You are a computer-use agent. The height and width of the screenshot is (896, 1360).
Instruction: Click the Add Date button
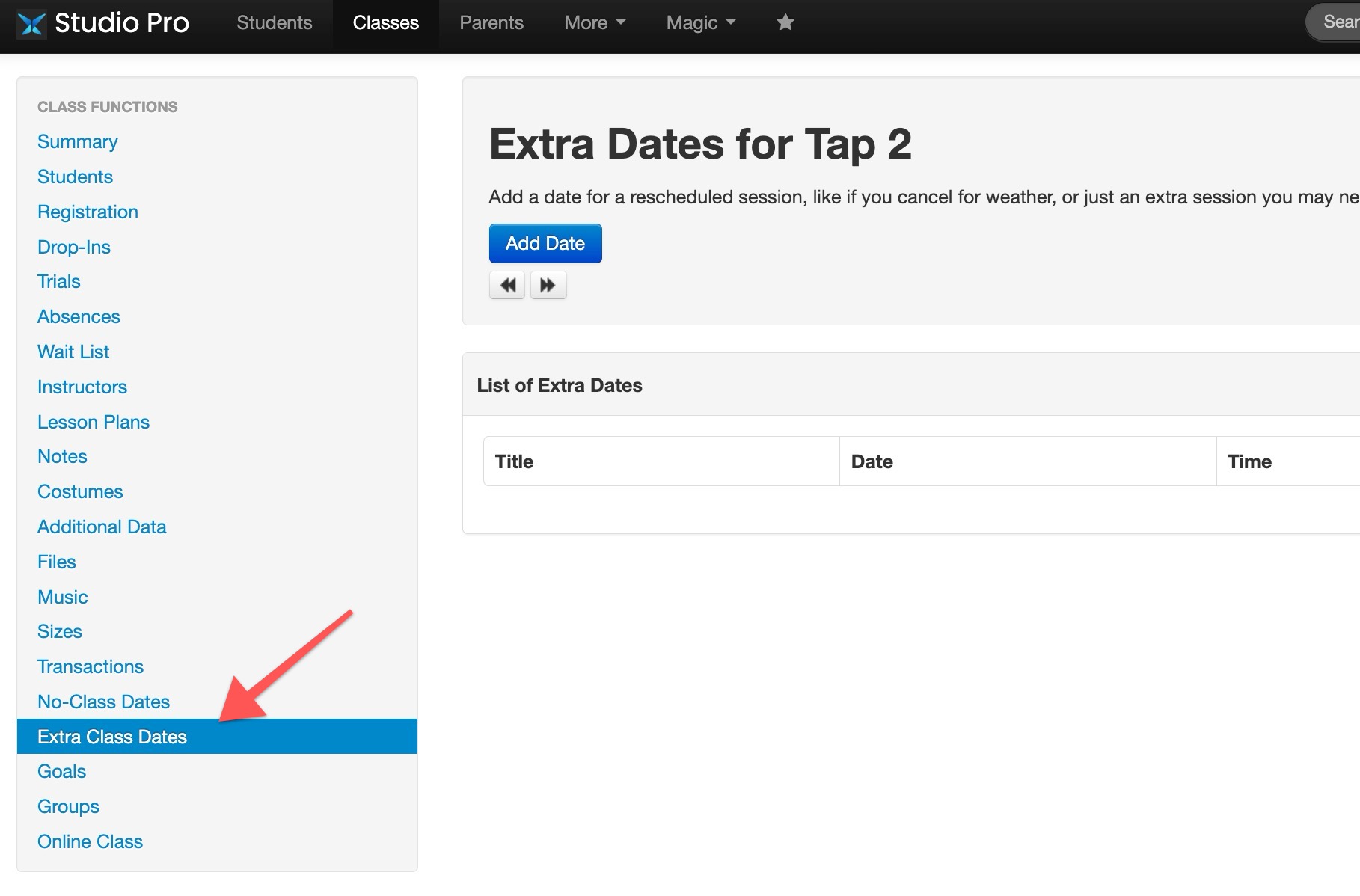tap(545, 243)
